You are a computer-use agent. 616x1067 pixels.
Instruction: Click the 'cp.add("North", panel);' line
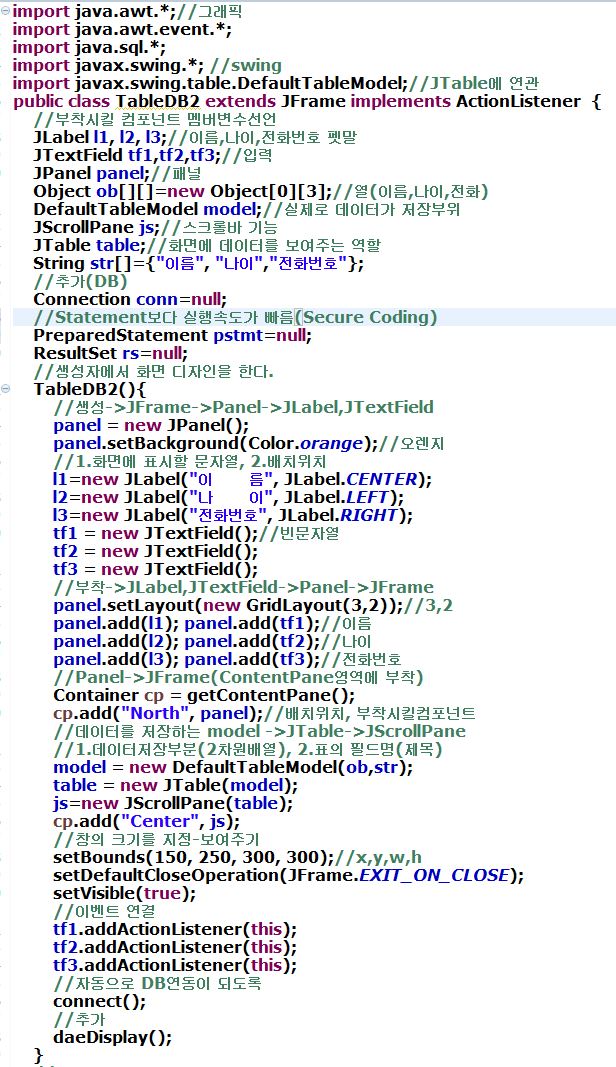click(x=265, y=713)
